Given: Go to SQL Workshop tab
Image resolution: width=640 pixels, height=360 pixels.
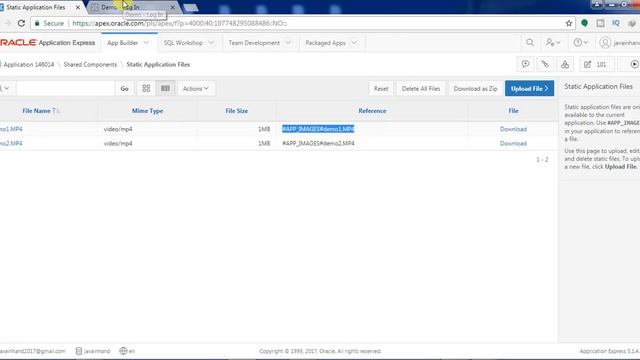Looking at the screenshot, I should tap(183, 43).
